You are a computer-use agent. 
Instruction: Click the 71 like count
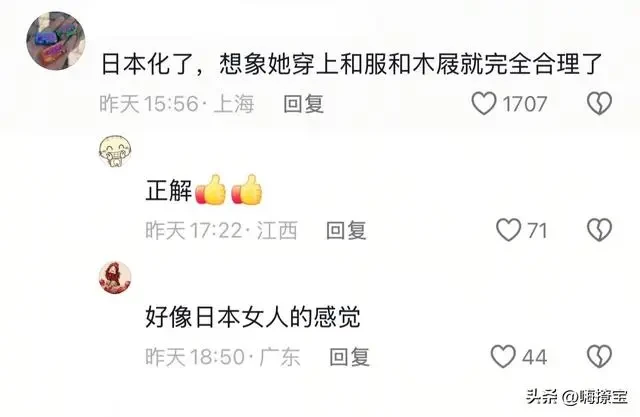click(537, 231)
